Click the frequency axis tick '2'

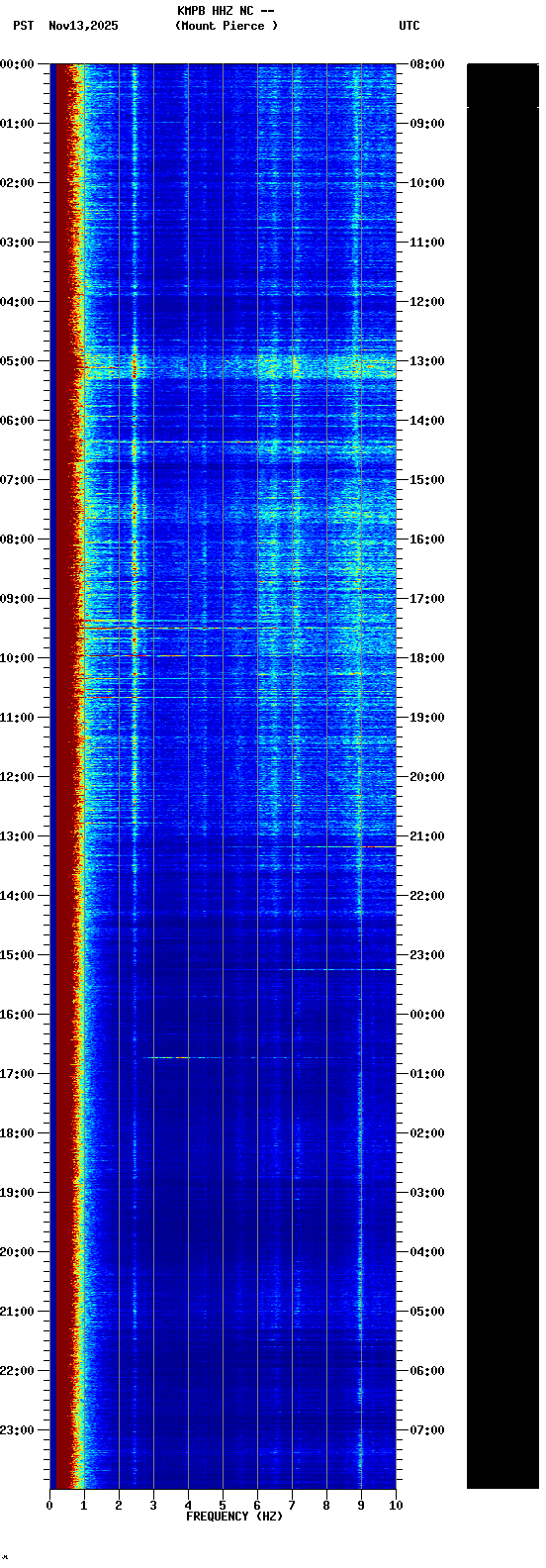click(x=119, y=1506)
